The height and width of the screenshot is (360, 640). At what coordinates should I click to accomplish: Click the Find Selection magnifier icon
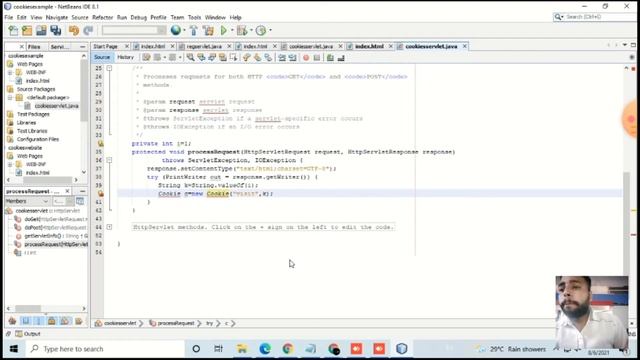click(191, 58)
